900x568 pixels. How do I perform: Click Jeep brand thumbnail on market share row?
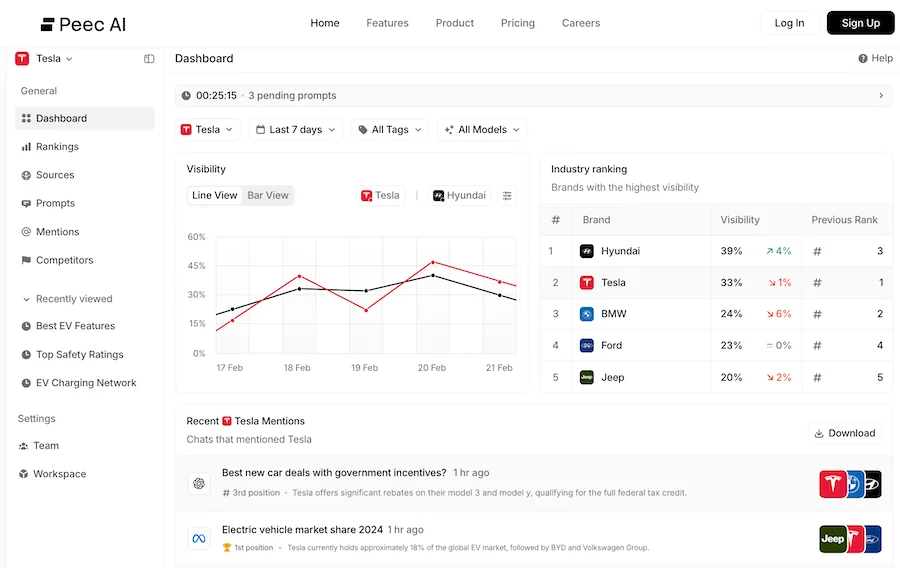coord(833,539)
